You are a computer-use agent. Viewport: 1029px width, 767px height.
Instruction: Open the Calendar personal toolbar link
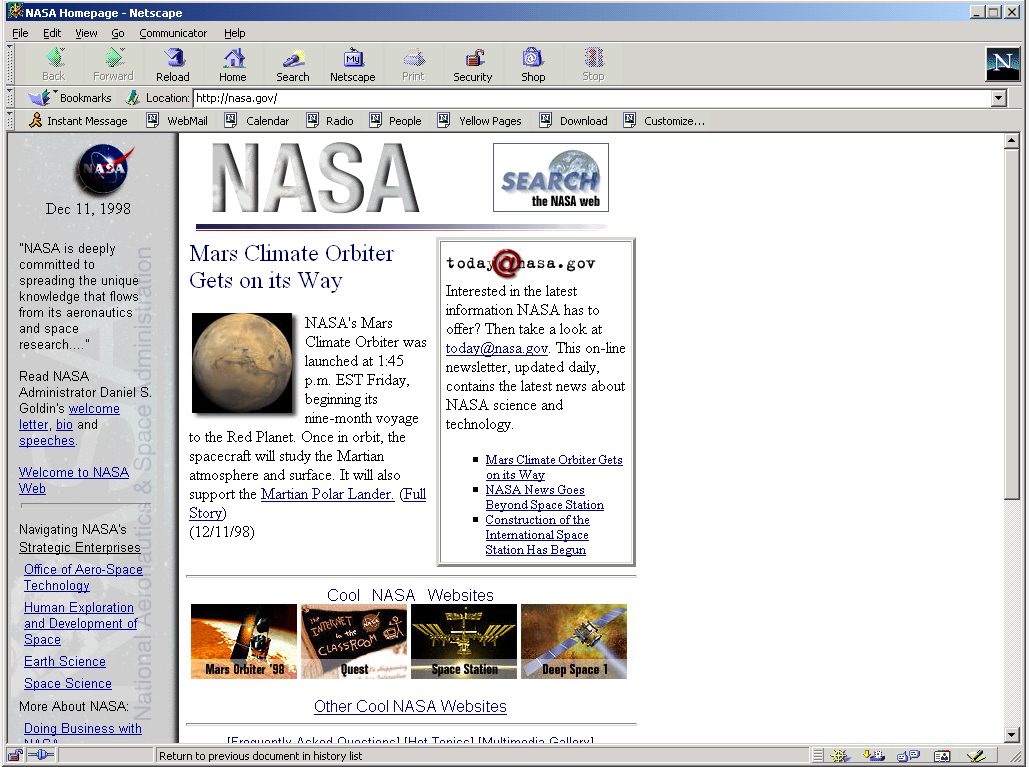(257, 121)
